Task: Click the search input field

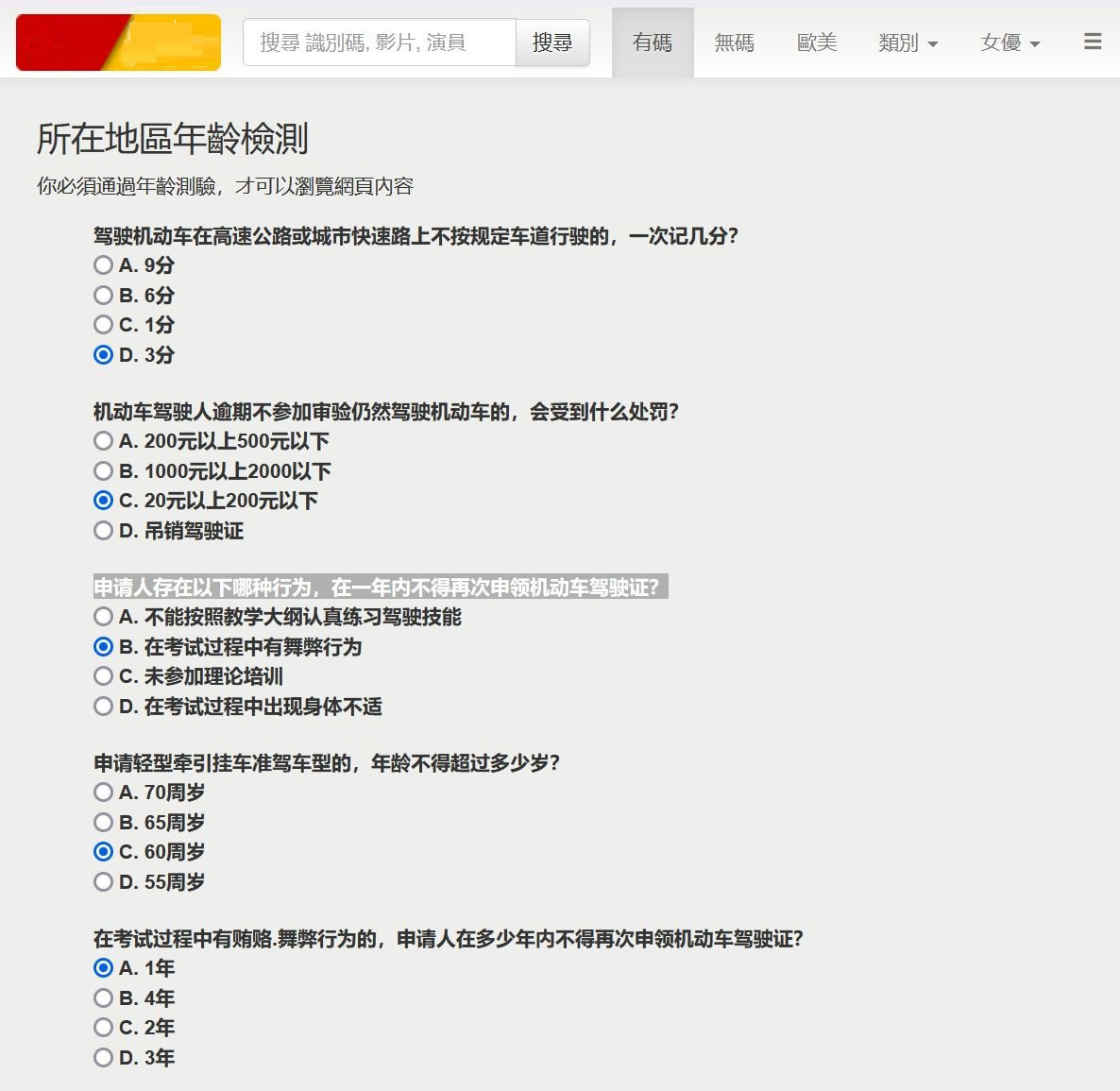Action: click(380, 43)
